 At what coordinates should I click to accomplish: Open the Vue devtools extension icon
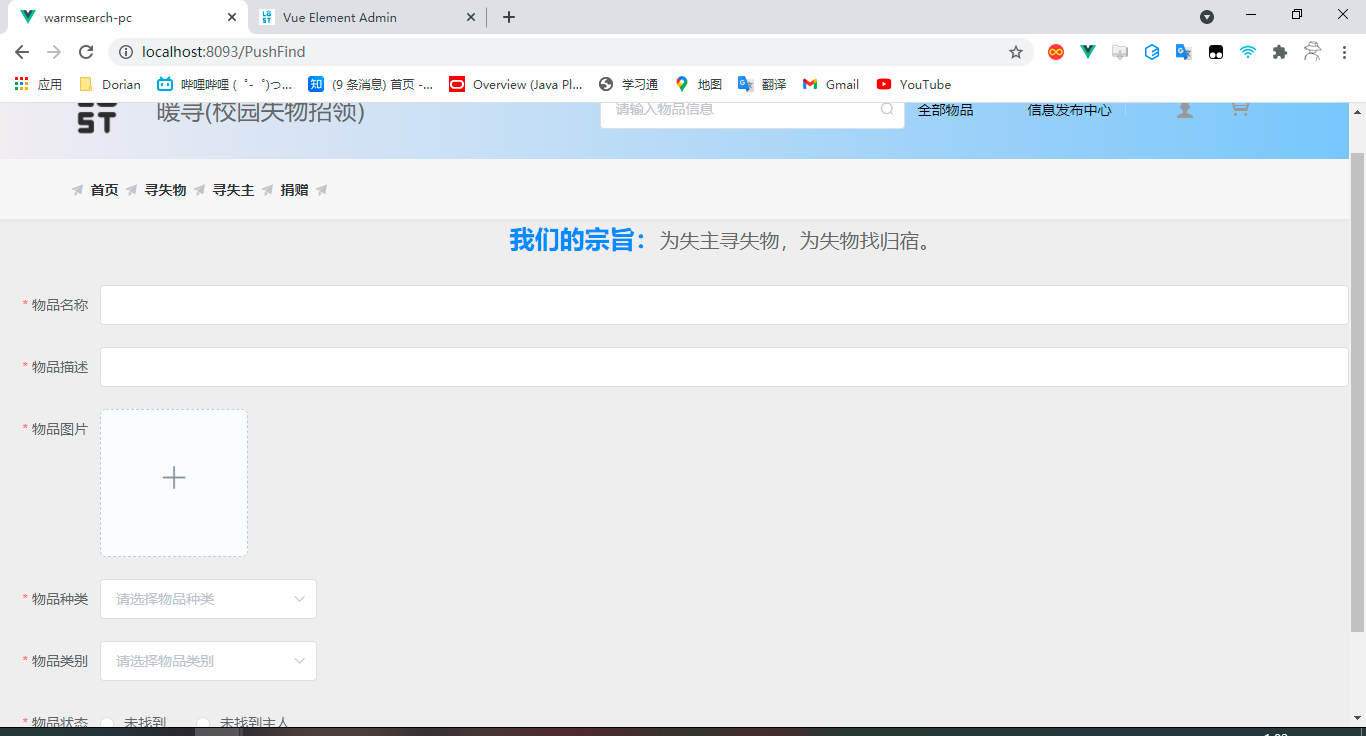[1088, 52]
